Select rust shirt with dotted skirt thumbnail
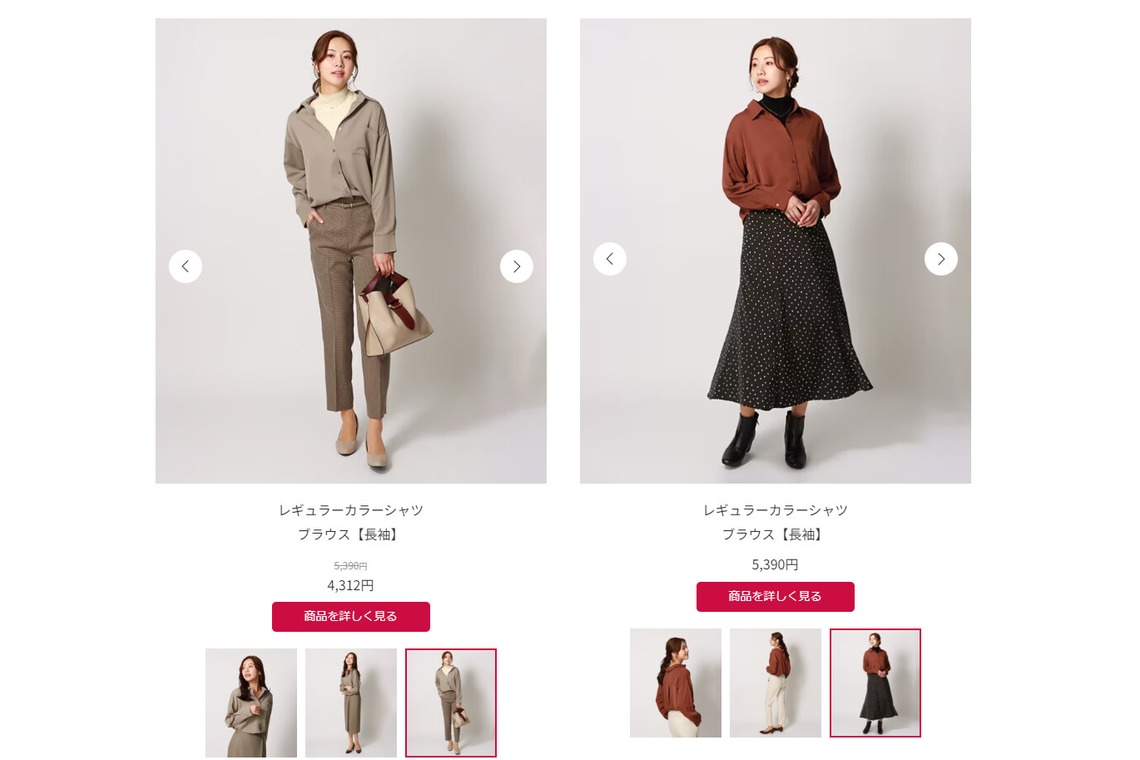The image size is (1140, 760). (875, 683)
